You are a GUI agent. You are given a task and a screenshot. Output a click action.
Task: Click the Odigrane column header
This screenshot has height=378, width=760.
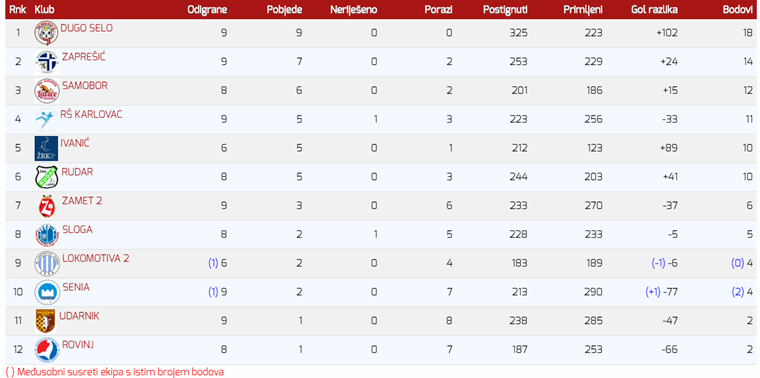pos(207,10)
